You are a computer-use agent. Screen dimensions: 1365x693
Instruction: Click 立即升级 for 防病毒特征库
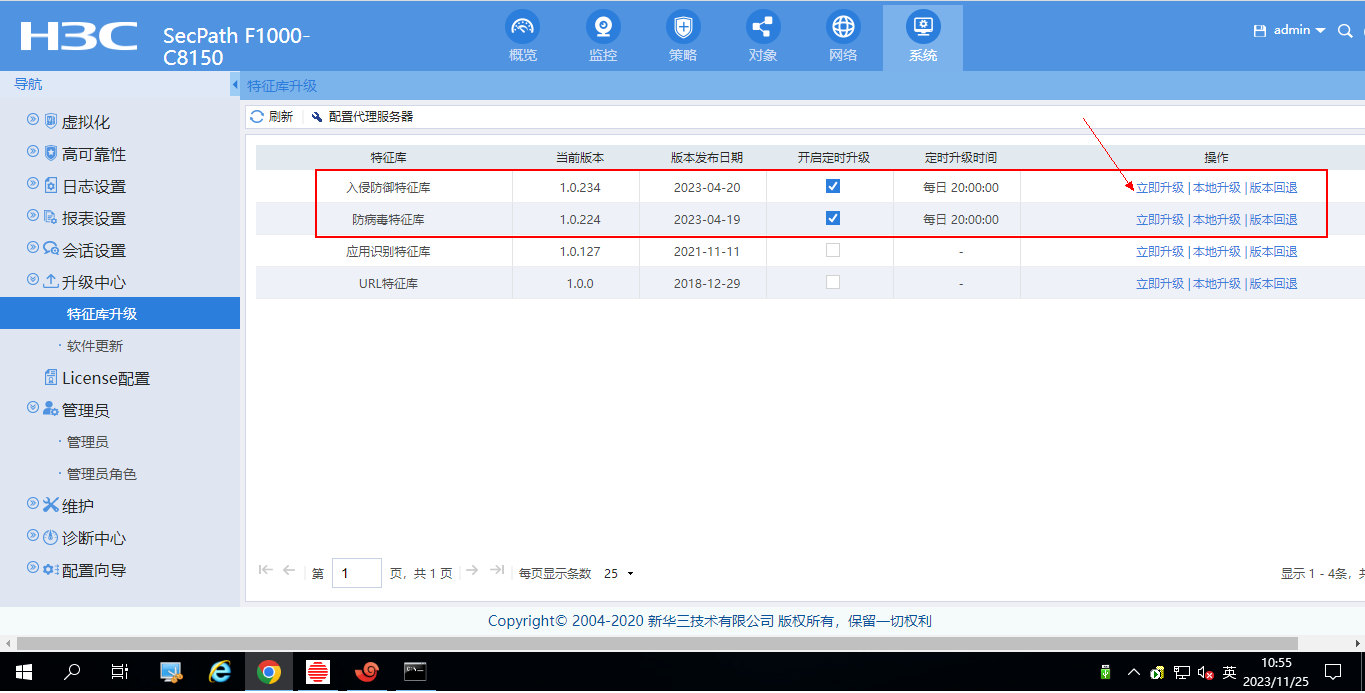coord(1160,219)
